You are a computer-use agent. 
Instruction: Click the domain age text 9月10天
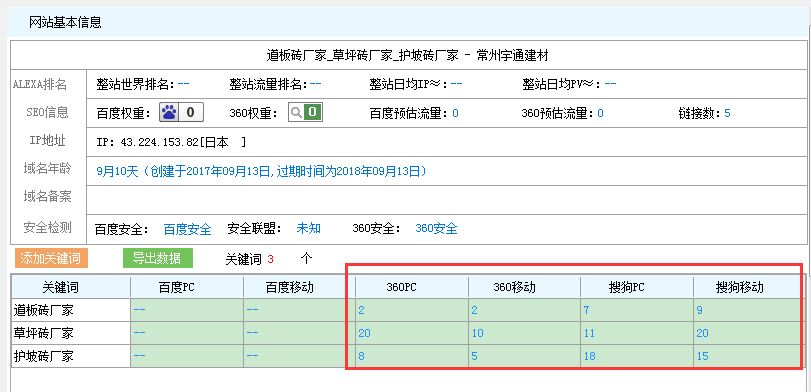(x=117, y=171)
